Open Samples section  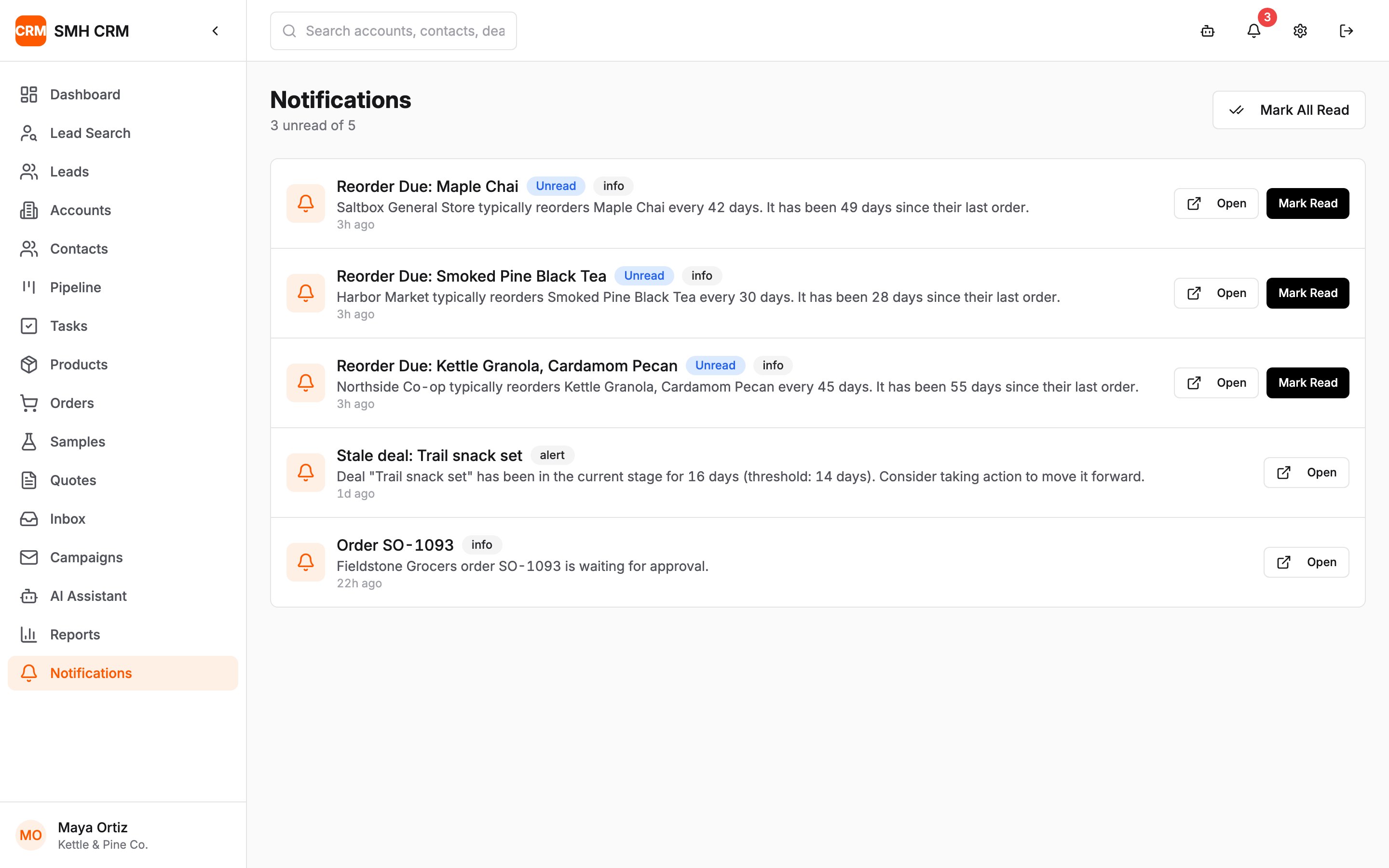coord(123,441)
